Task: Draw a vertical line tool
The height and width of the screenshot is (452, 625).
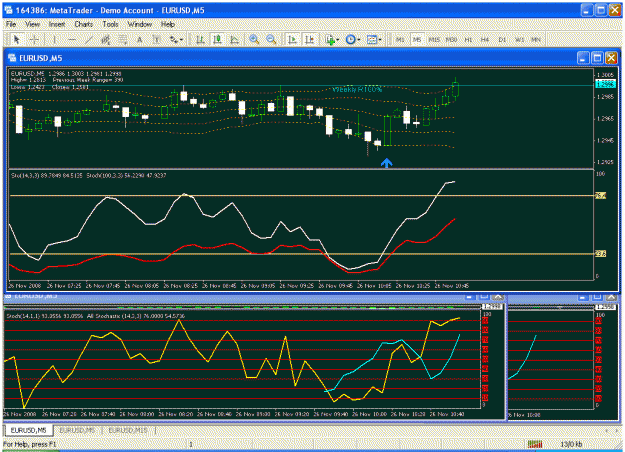Action: tap(54, 39)
